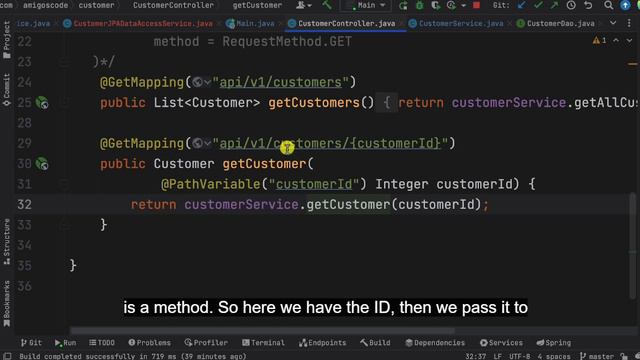This screenshot has height=360, width=640.
Task: Change UTF-8 file encoding
Action: 520,356
